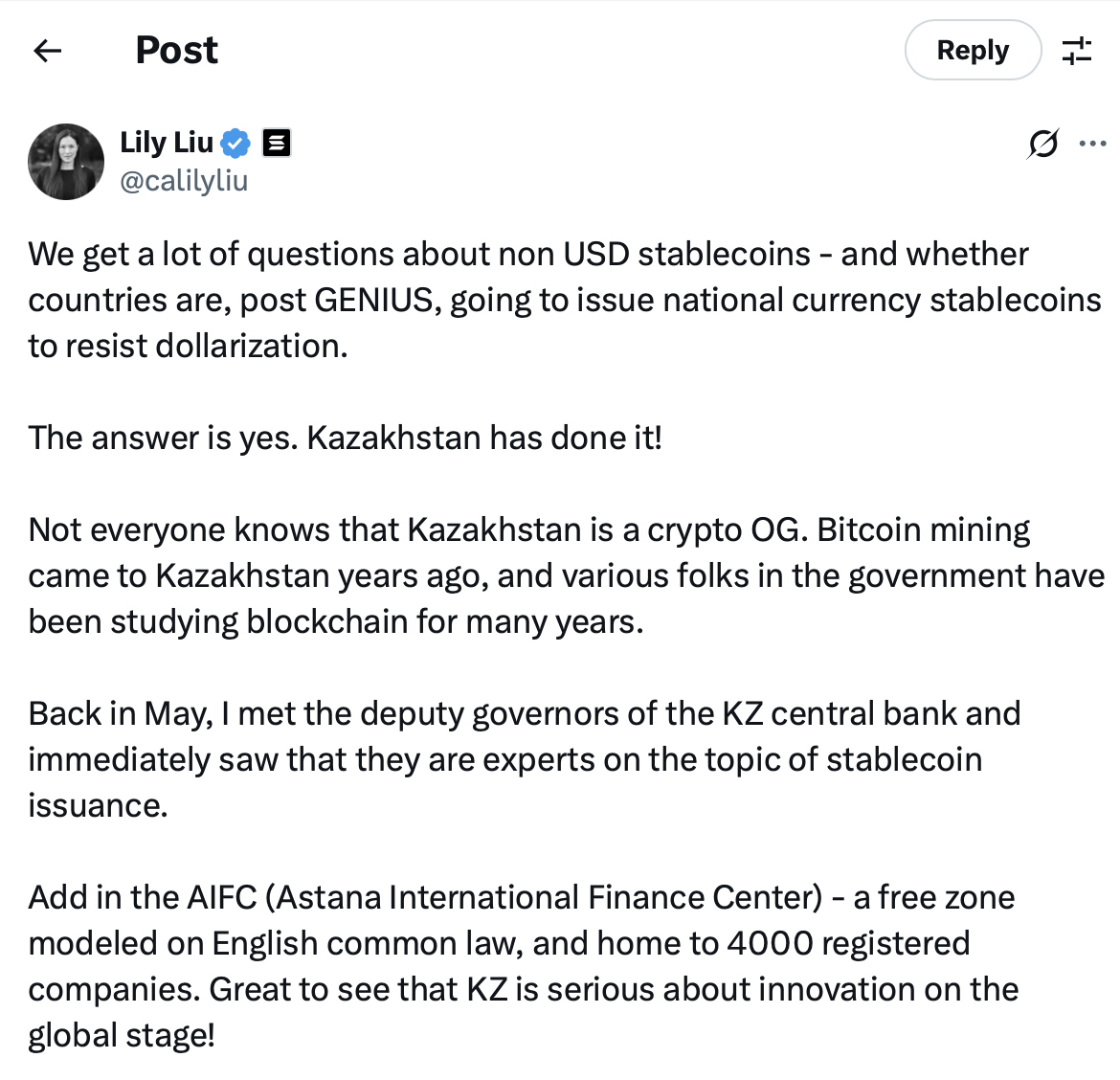
Task: Open Lily Liu's profile picture
Action: [66, 162]
